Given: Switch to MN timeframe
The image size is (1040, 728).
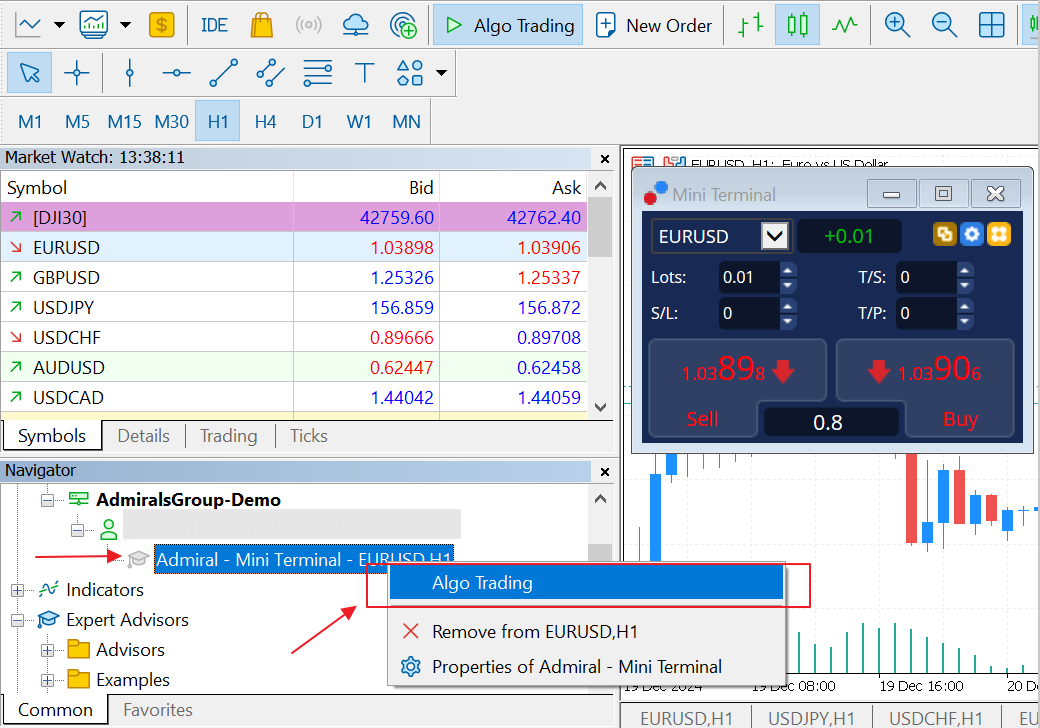Looking at the screenshot, I should [x=406, y=121].
